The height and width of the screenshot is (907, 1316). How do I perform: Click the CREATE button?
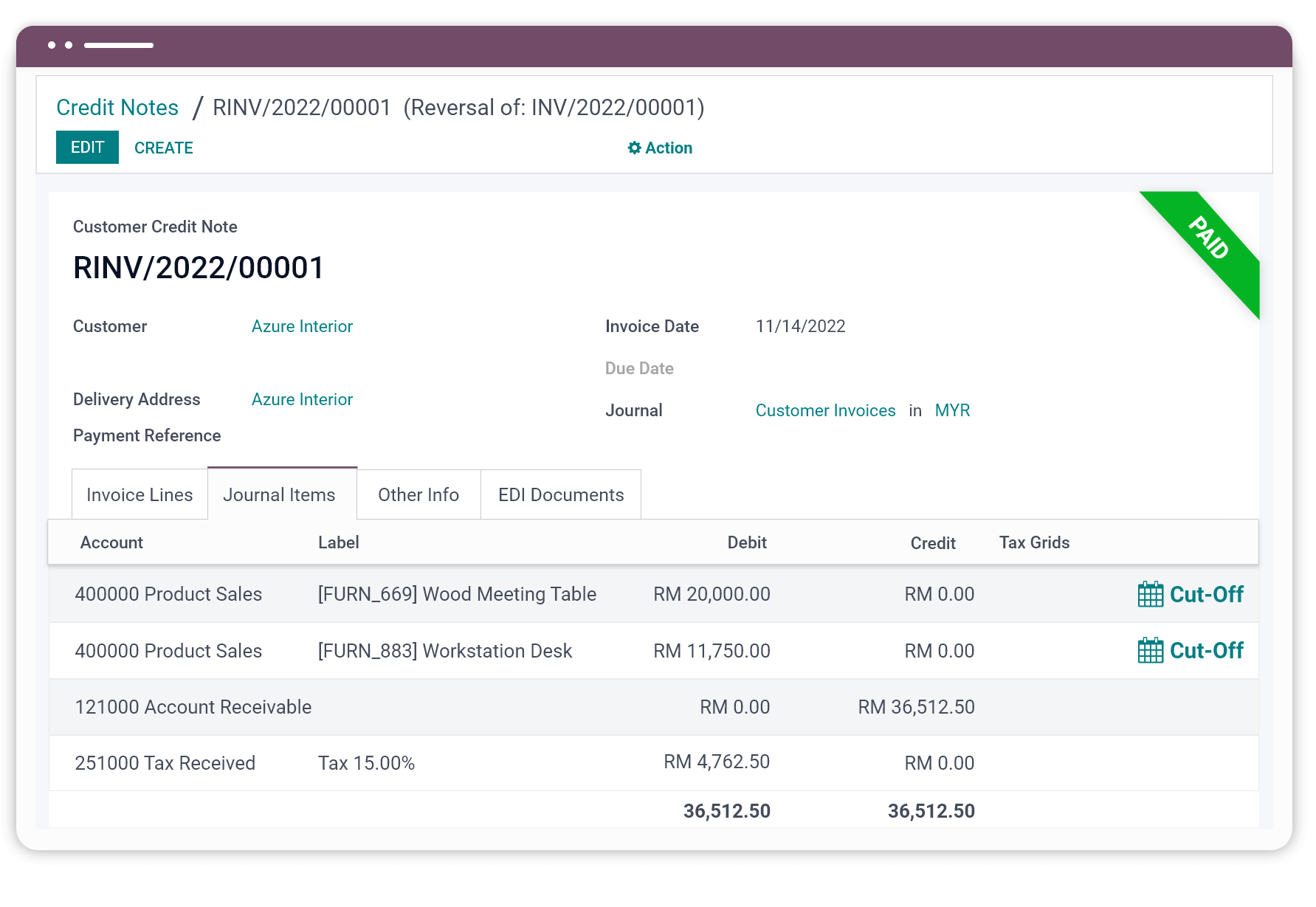pos(163,148)
